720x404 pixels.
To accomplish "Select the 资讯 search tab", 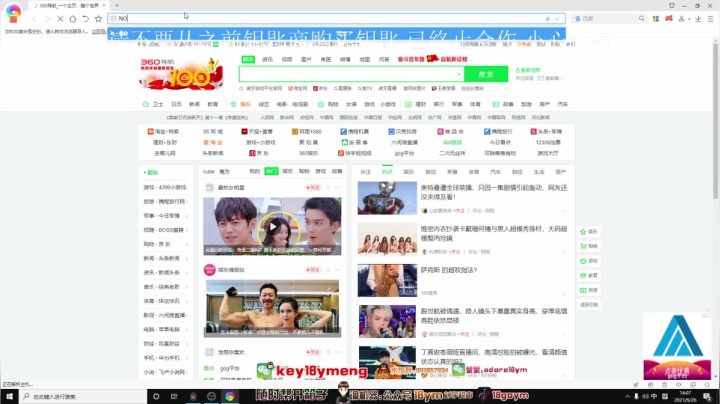I will tap(267, 60).
